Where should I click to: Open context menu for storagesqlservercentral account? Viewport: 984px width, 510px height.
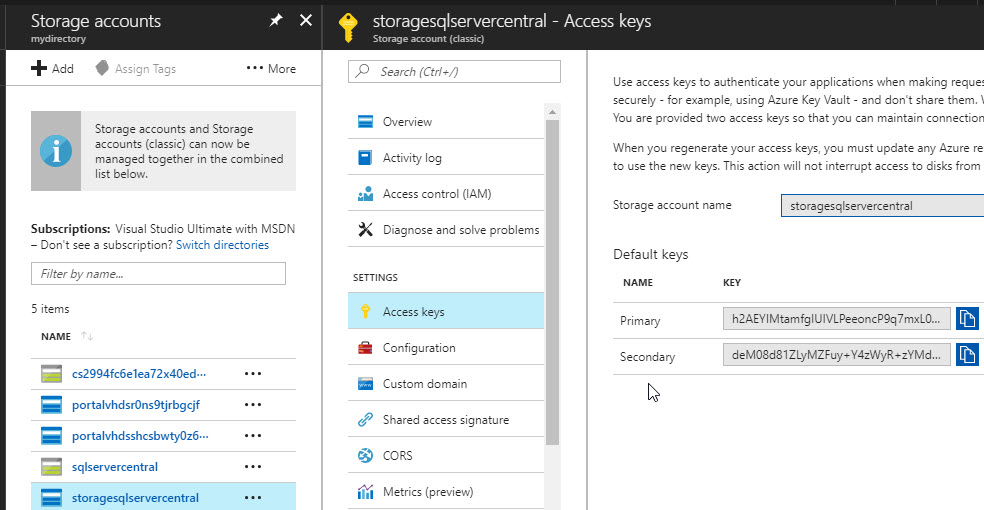(253, 498)
